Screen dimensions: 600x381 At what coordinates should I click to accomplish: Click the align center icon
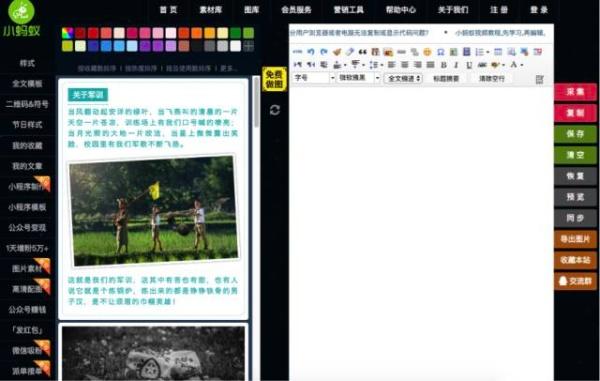coord(404,65)
